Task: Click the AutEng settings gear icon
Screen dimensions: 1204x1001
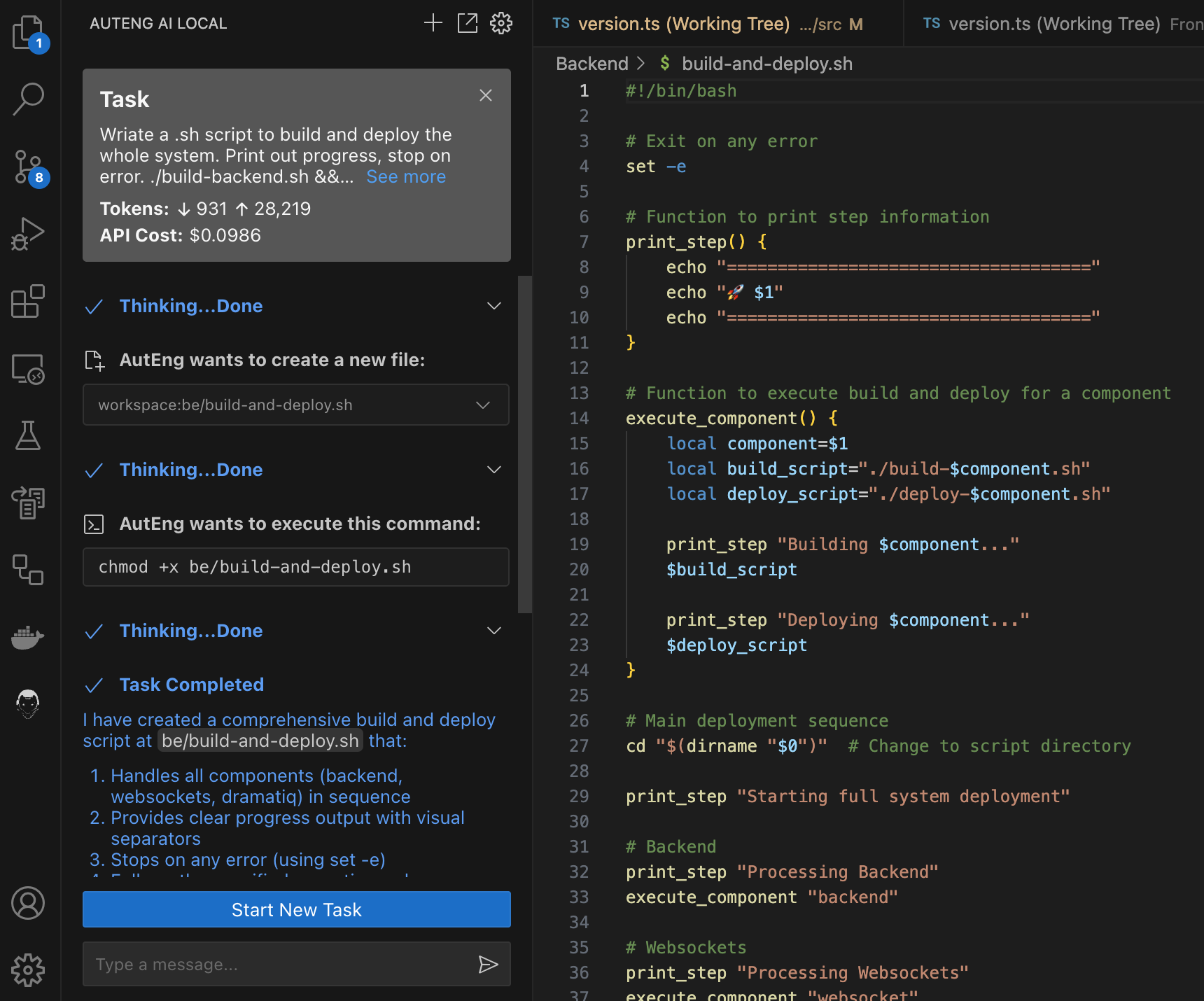Action: tap(500, 23)
